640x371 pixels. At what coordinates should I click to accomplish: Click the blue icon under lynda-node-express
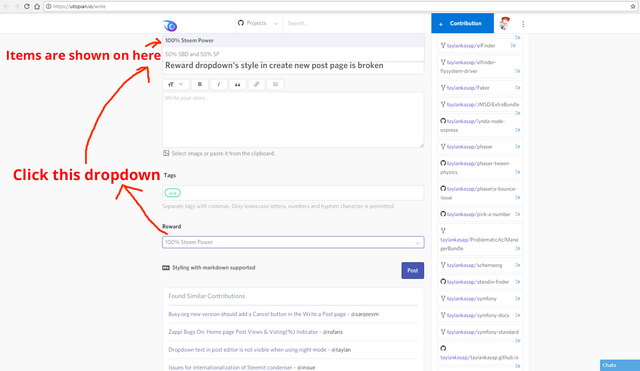point(518,130)
